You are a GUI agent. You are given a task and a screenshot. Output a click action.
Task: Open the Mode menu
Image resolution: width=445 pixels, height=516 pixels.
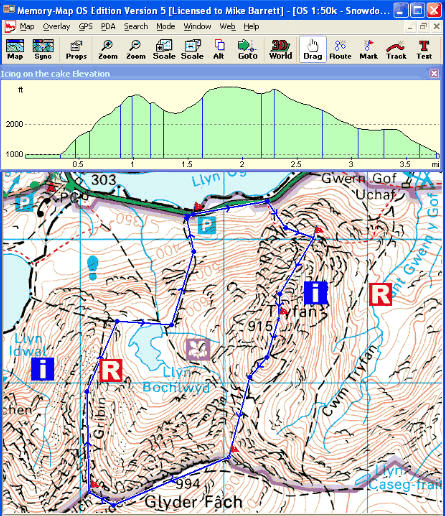click(166, 26)
